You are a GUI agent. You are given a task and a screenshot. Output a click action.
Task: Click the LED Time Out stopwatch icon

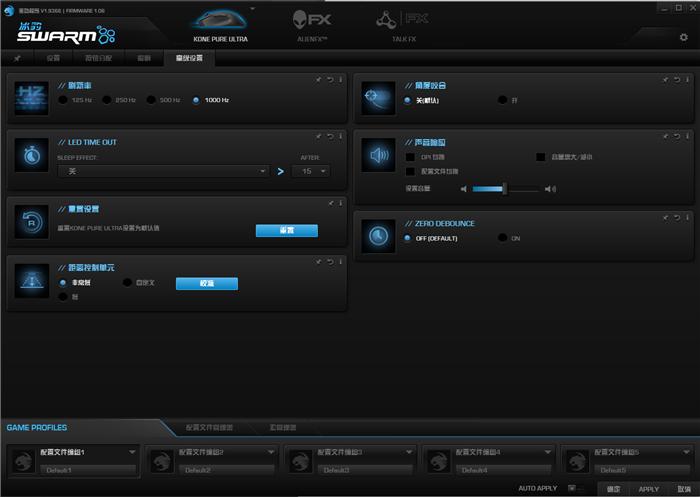31,155
